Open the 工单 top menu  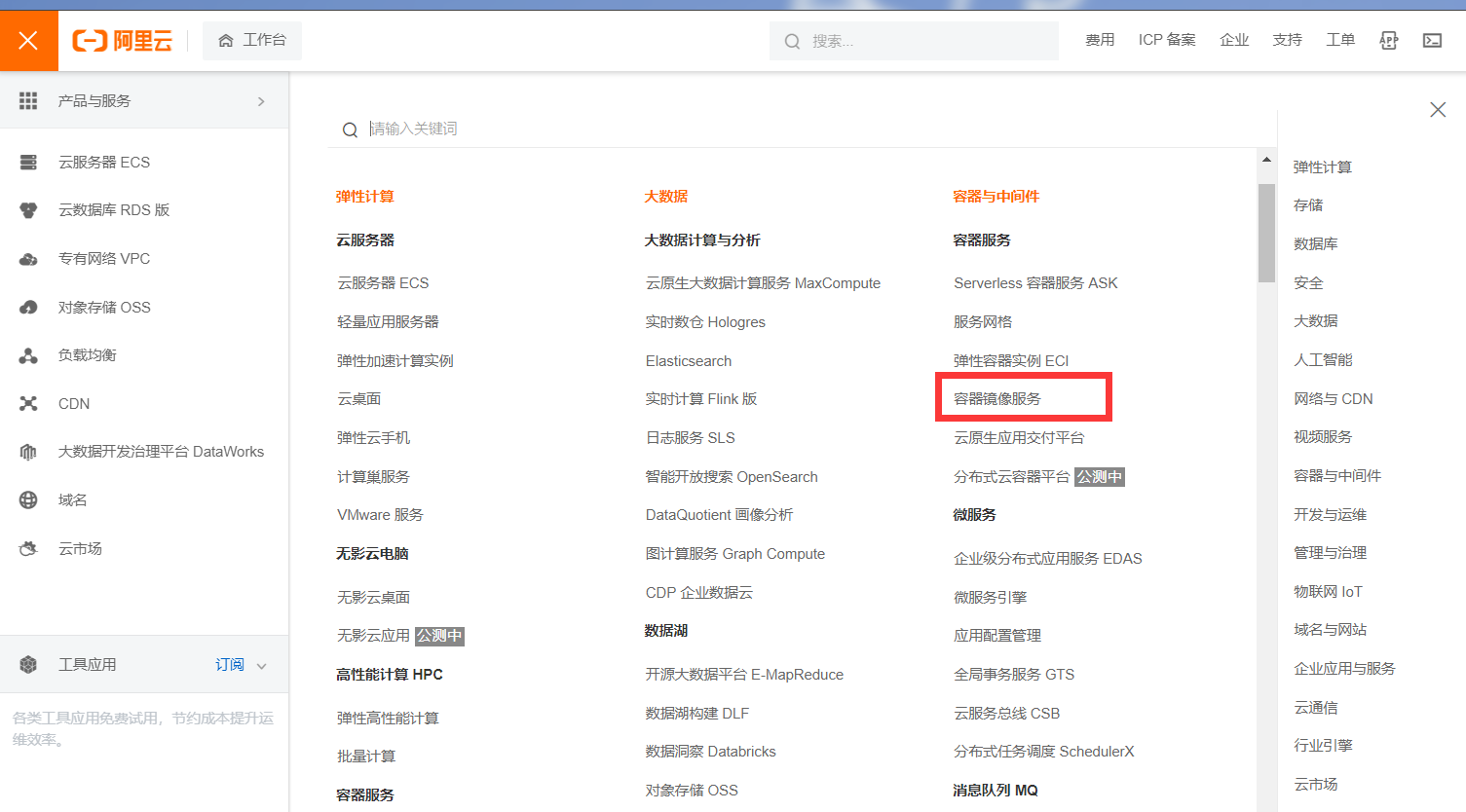(1340, 40)
